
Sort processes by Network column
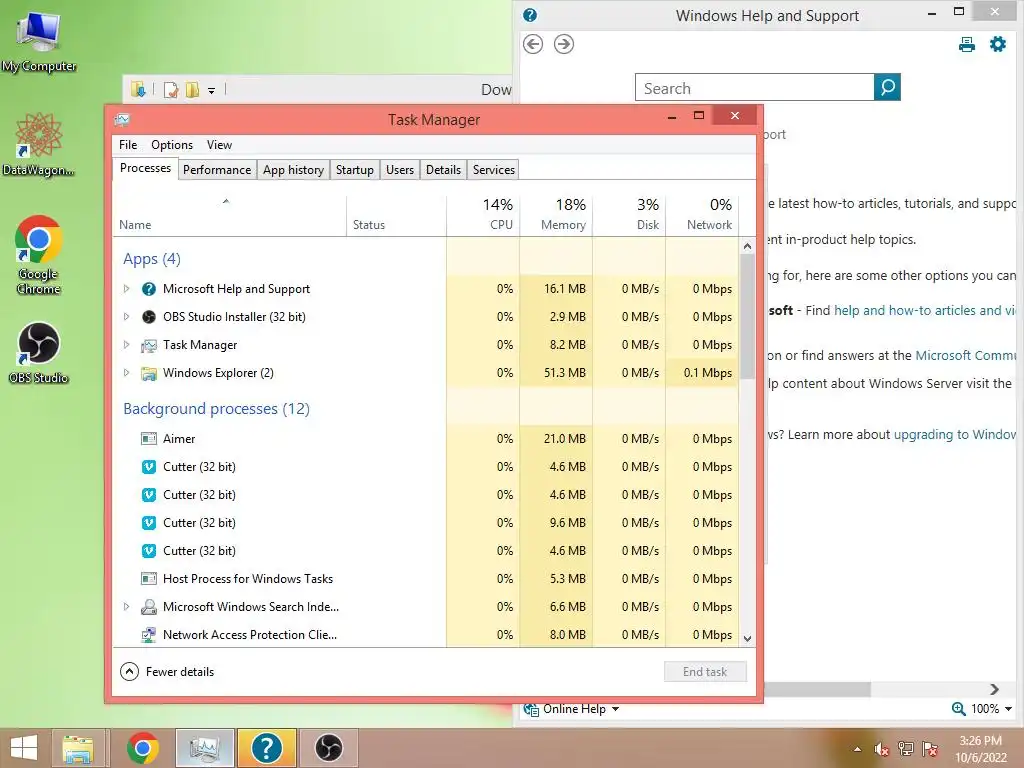tap(702, 214)
